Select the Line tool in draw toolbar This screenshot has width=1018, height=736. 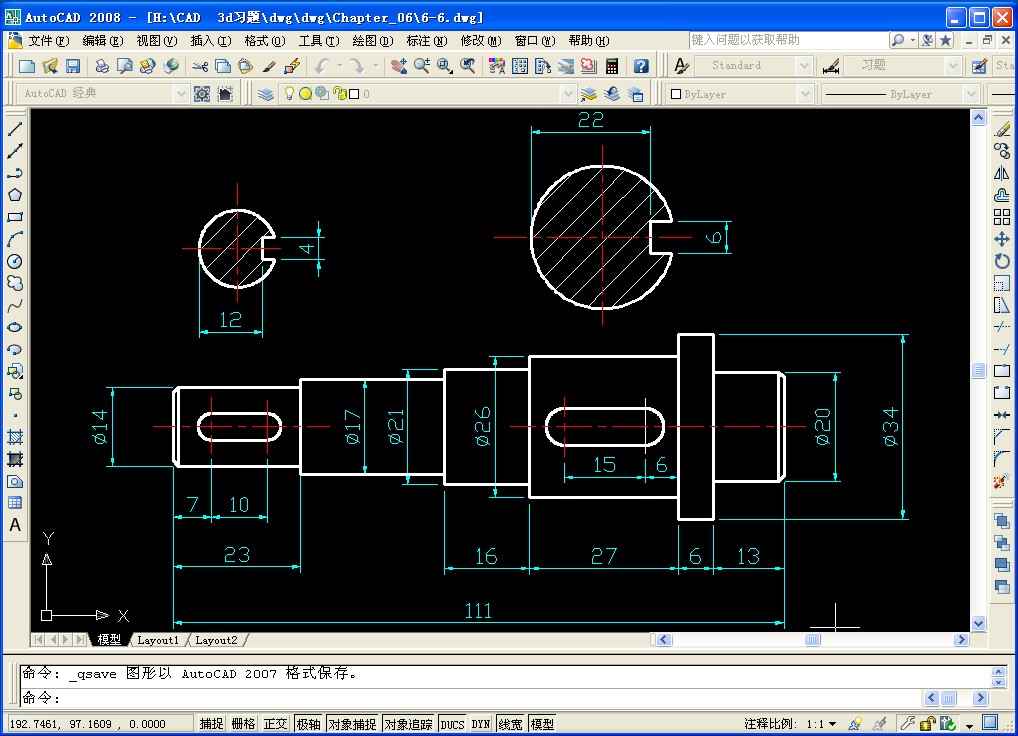pyautogui.click(x=15, y=129)
